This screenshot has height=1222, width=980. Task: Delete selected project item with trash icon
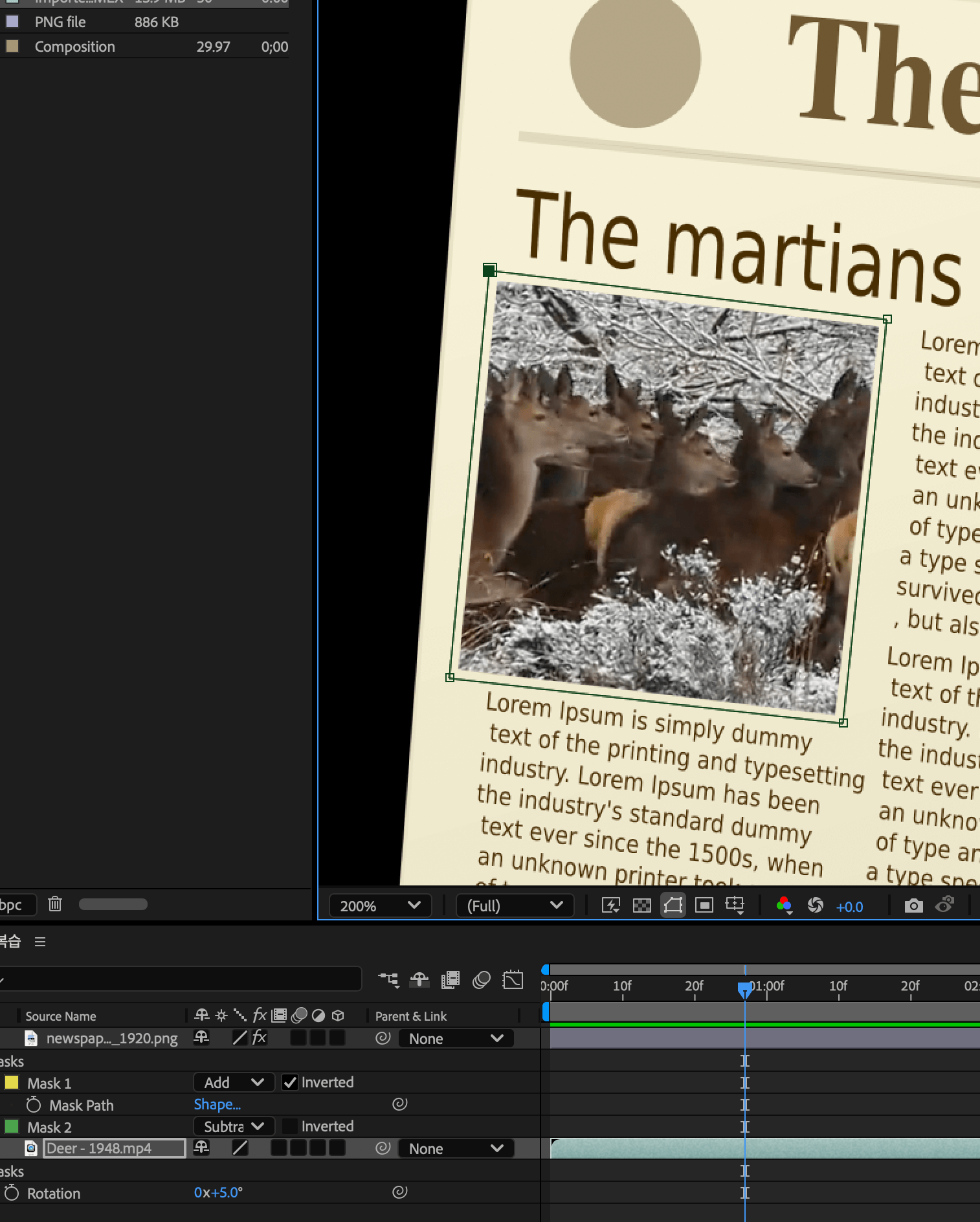tap(55, 904)
